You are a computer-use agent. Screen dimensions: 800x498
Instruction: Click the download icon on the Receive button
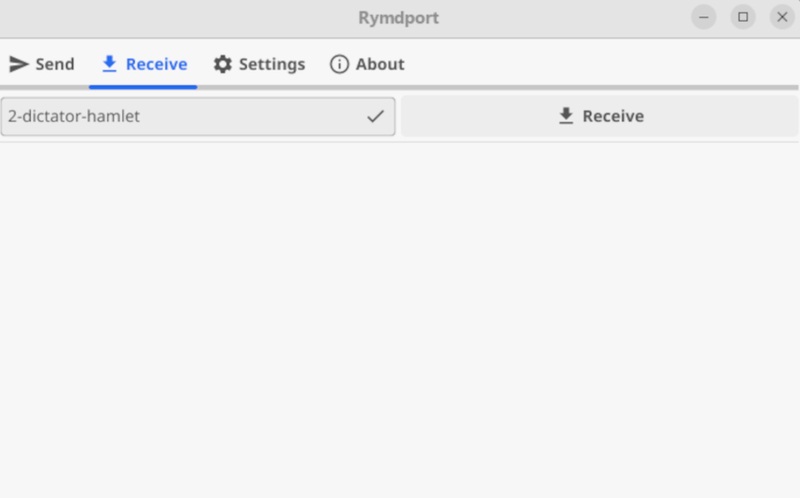(566, 116)
